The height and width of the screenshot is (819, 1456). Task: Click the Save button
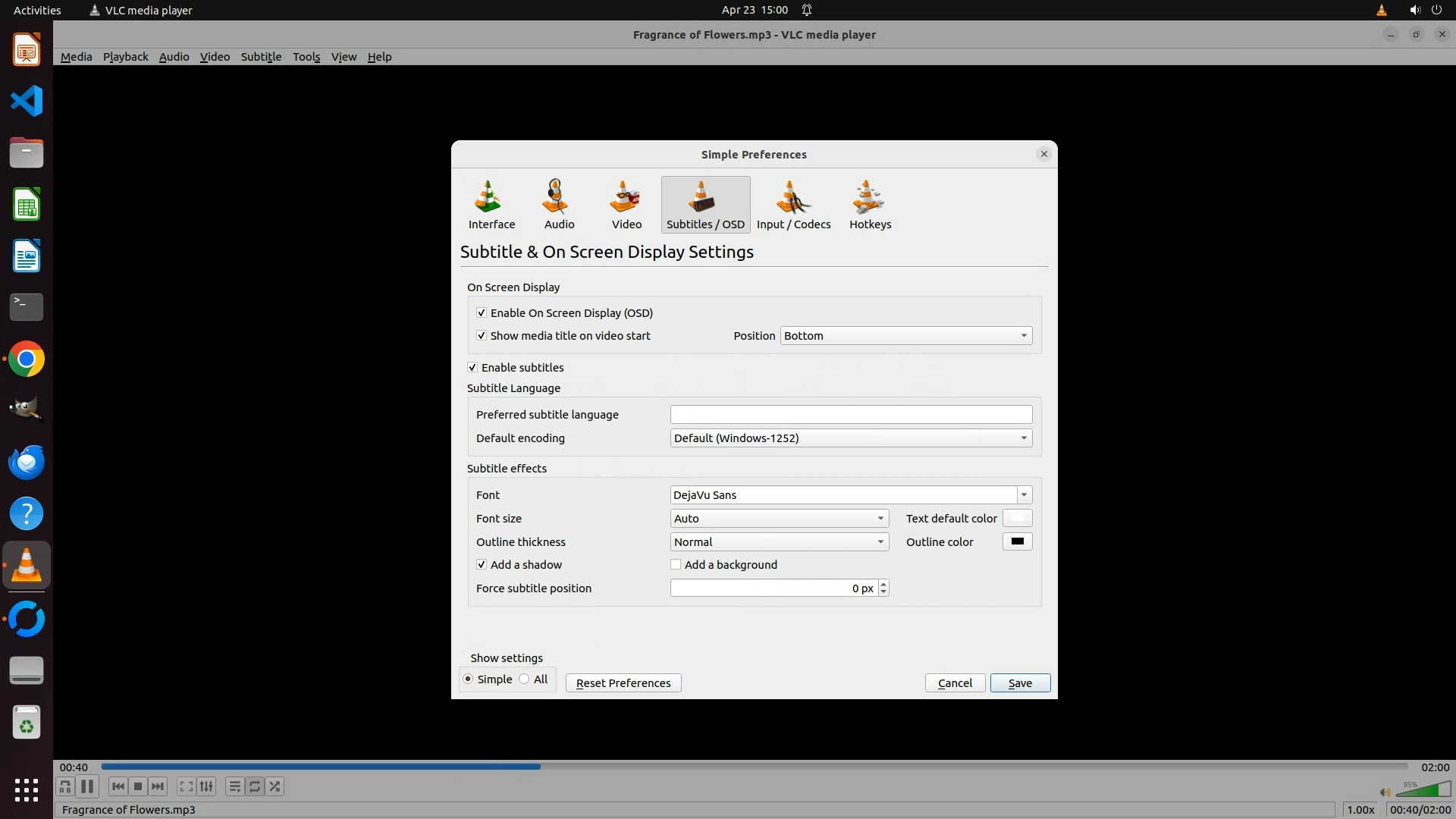point(1019,682)
